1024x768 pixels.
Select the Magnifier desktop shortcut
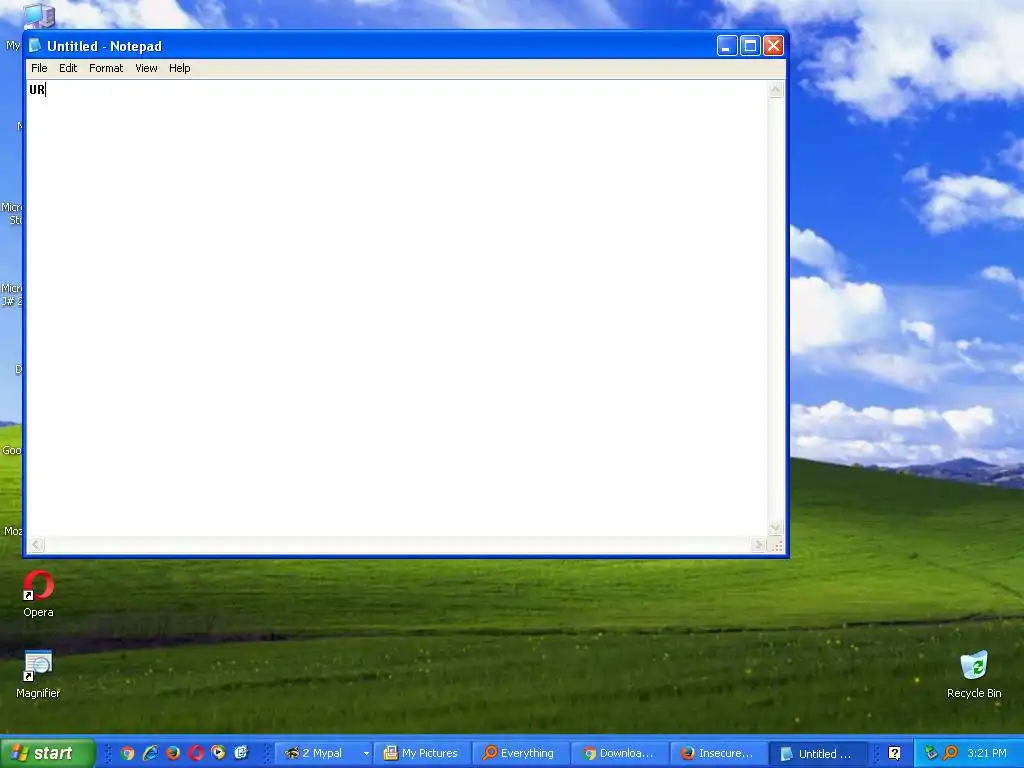tap(38, 675)
